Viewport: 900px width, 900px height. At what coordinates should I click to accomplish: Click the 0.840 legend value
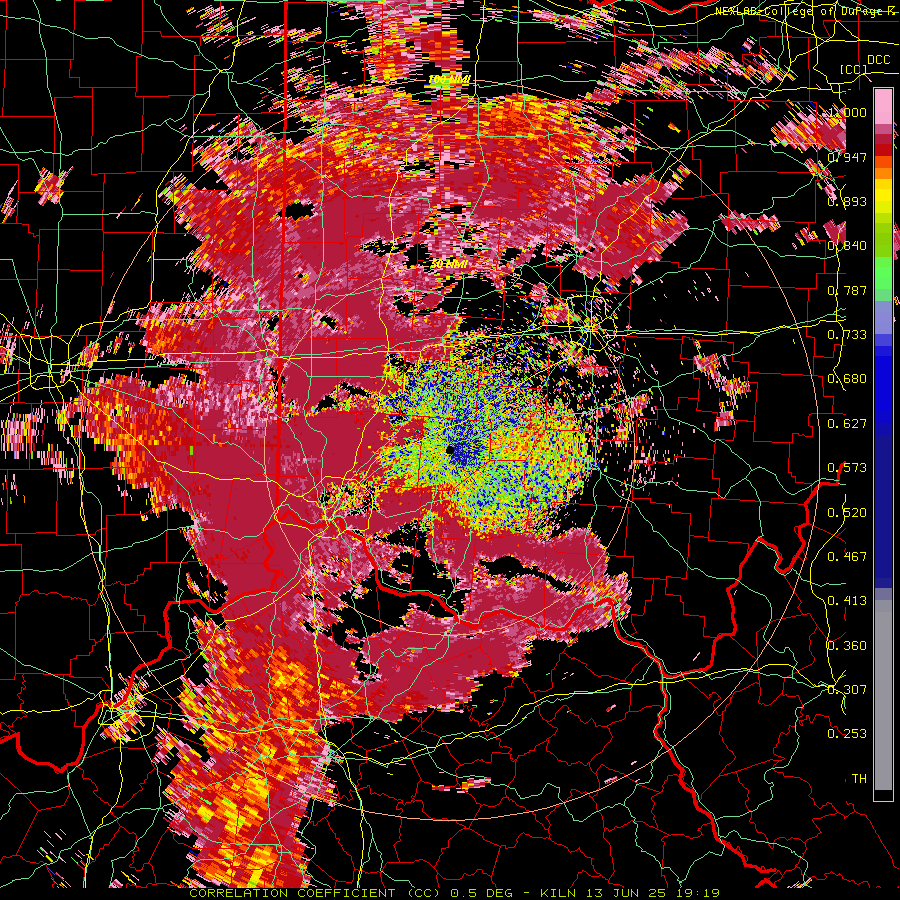(x=847, y=246)
